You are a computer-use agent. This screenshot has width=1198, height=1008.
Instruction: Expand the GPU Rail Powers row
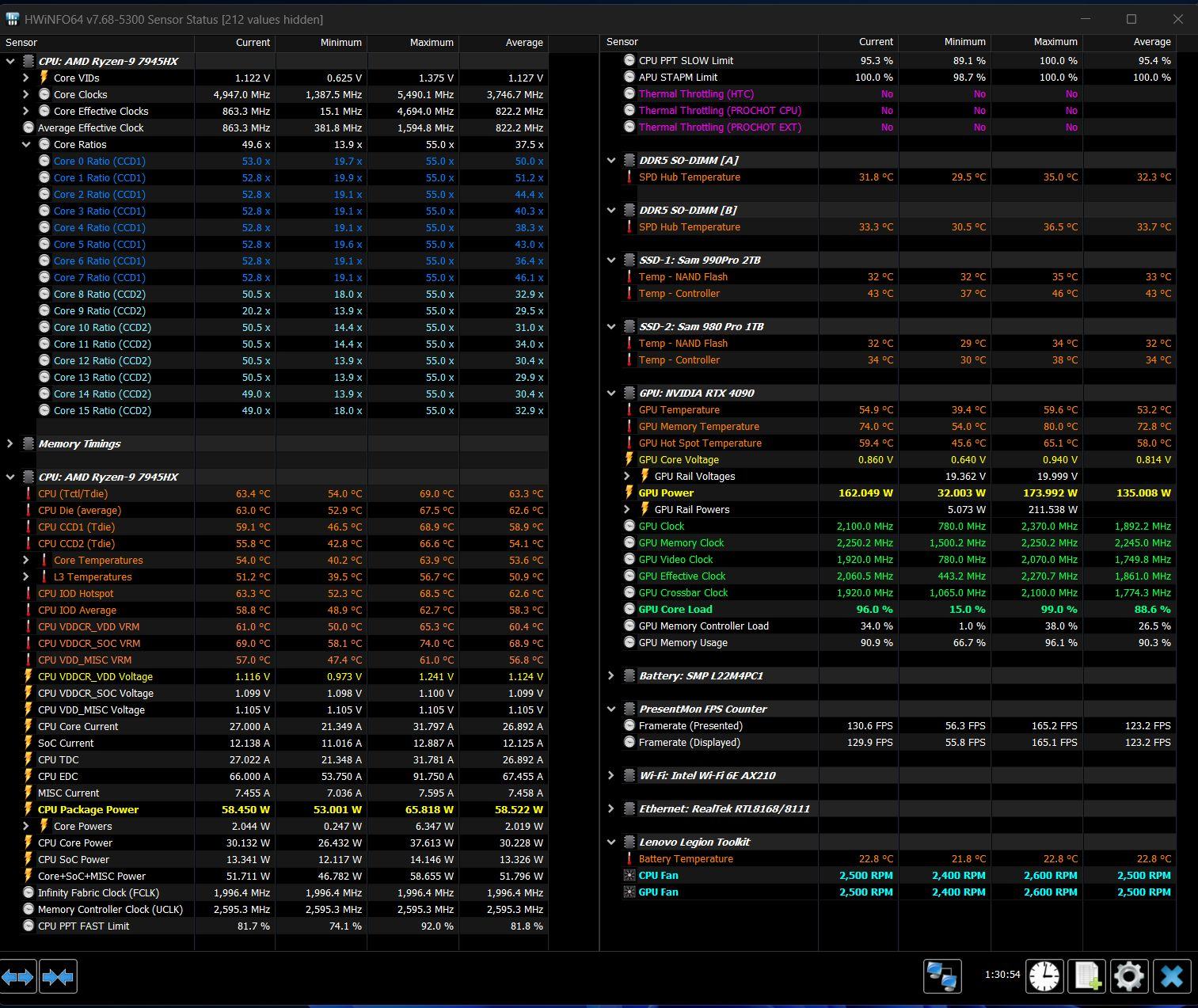627,509
